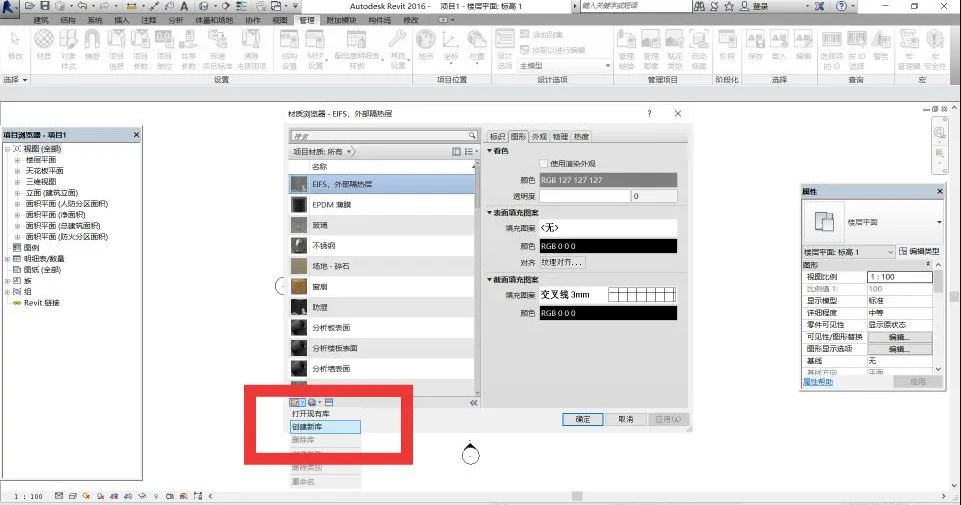Expand 明细表/数量 in project browser
The height and width of the screenshot is (505, 961).
pos(7,259)
